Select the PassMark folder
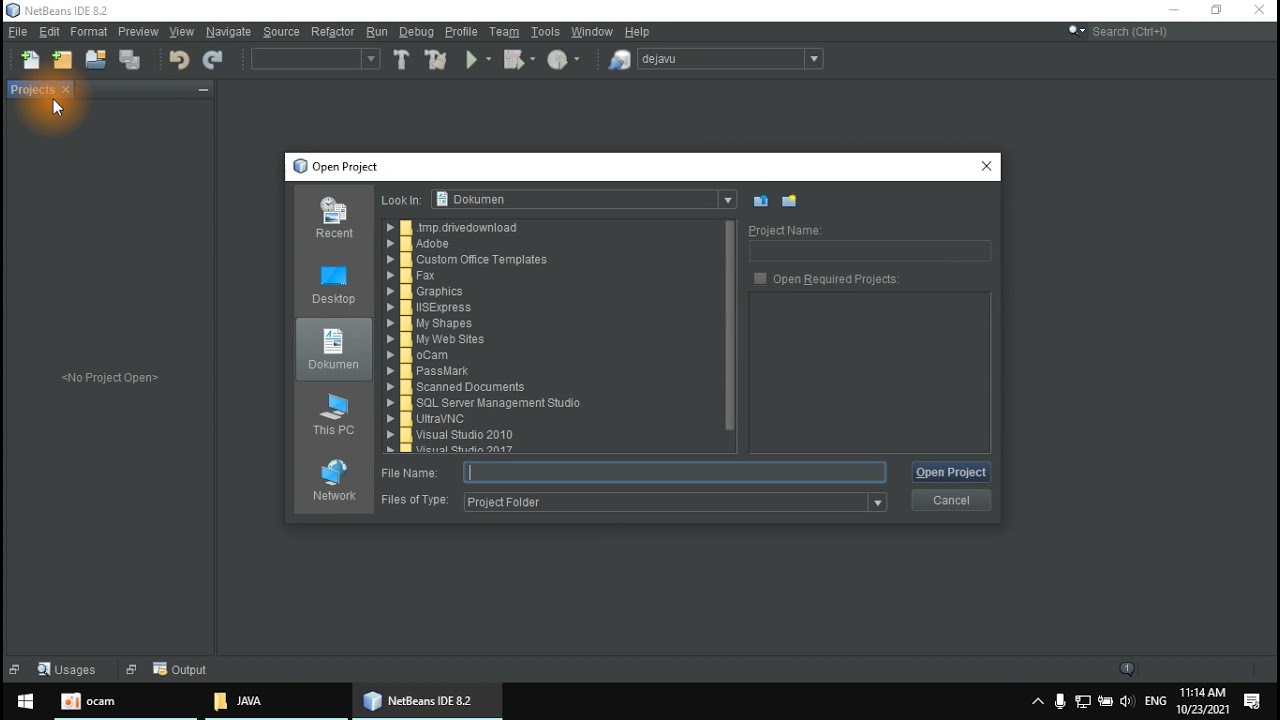 441,371
